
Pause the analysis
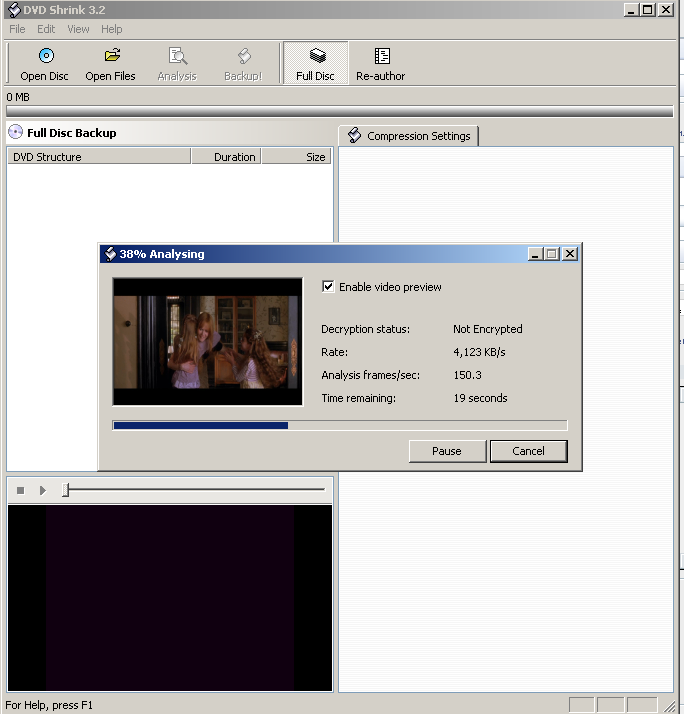447,451
